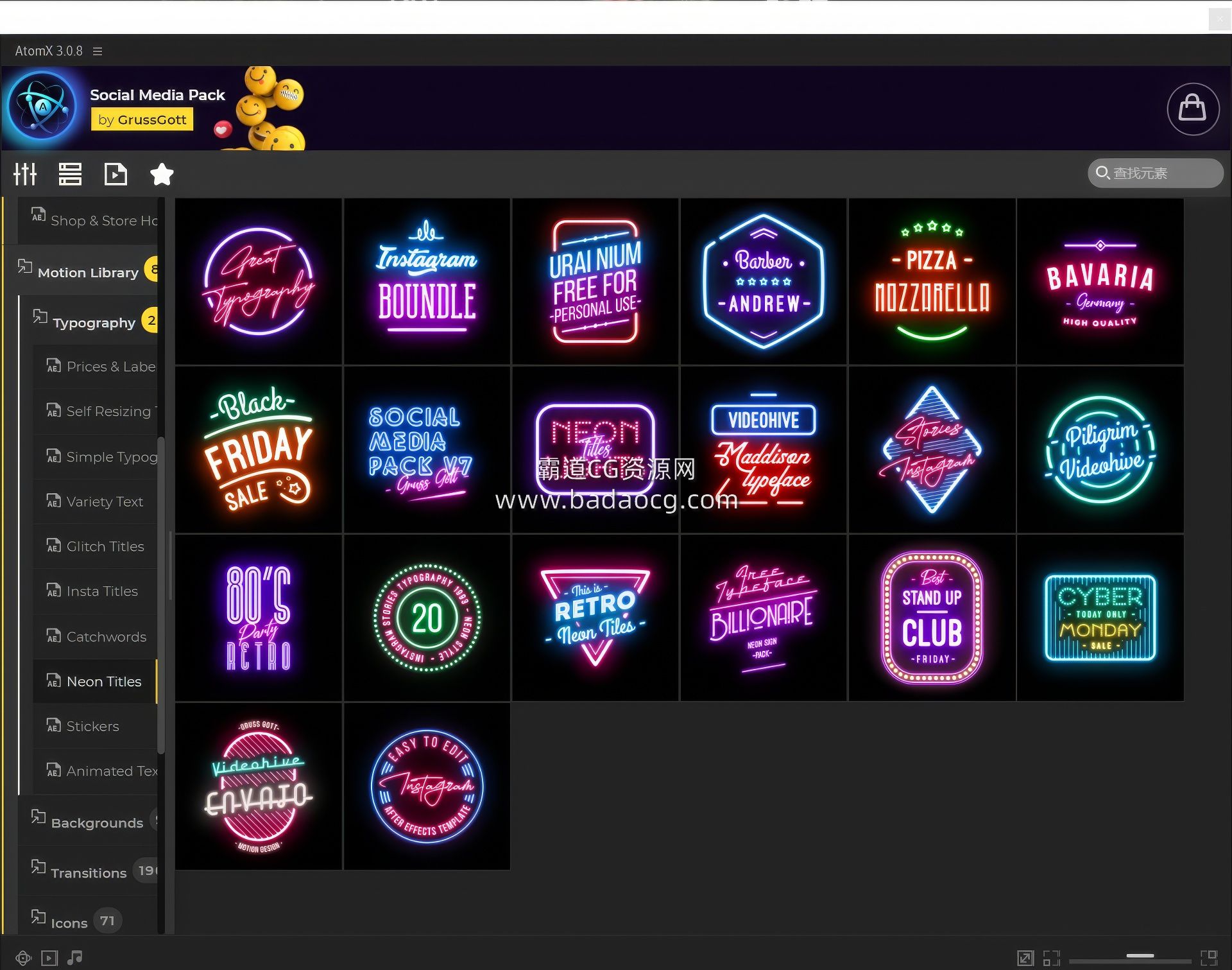Open the AtomX hamburger menu
This screenshot has height=970, width=1232.
[98, 51]
